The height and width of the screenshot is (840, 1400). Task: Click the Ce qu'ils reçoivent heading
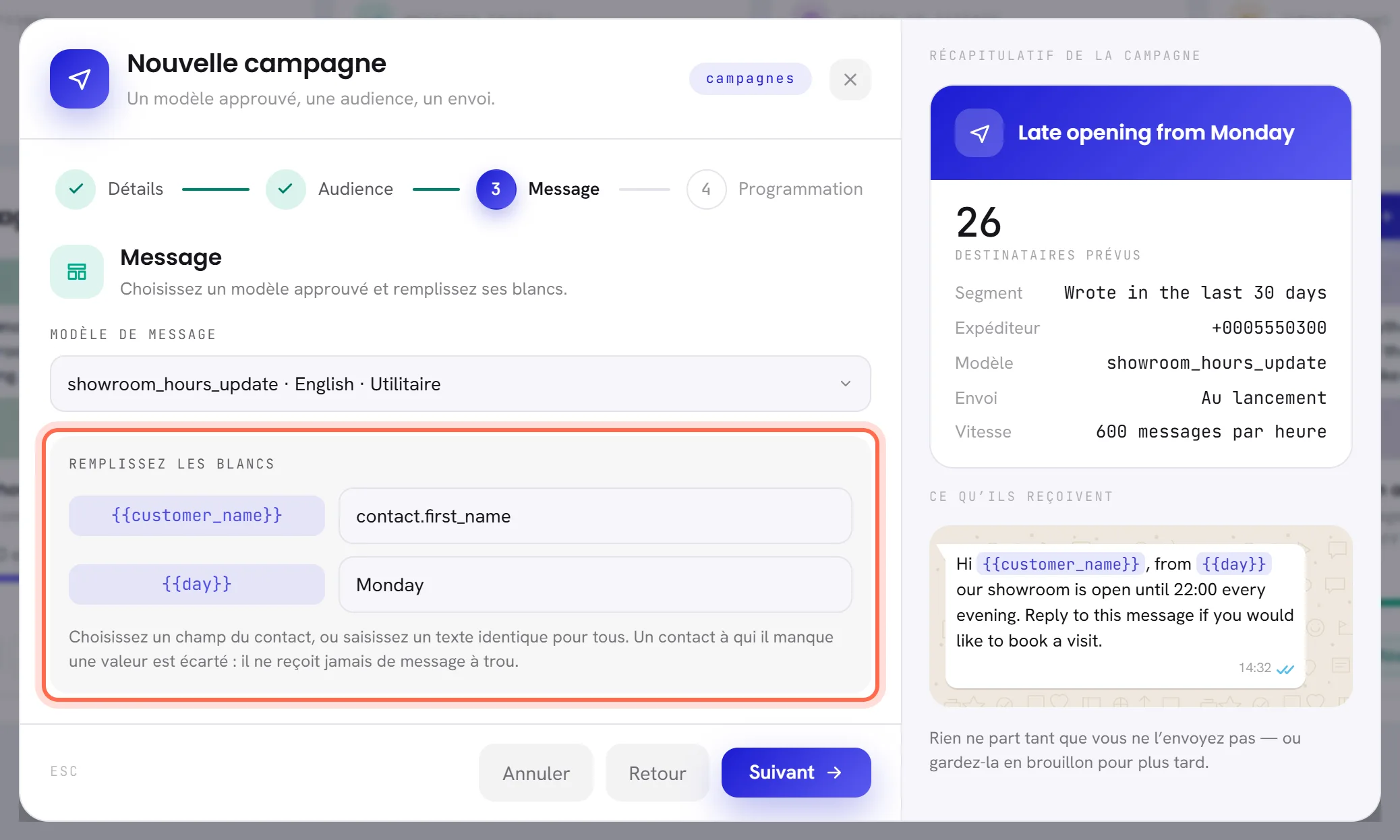(x=1021, y=496)
